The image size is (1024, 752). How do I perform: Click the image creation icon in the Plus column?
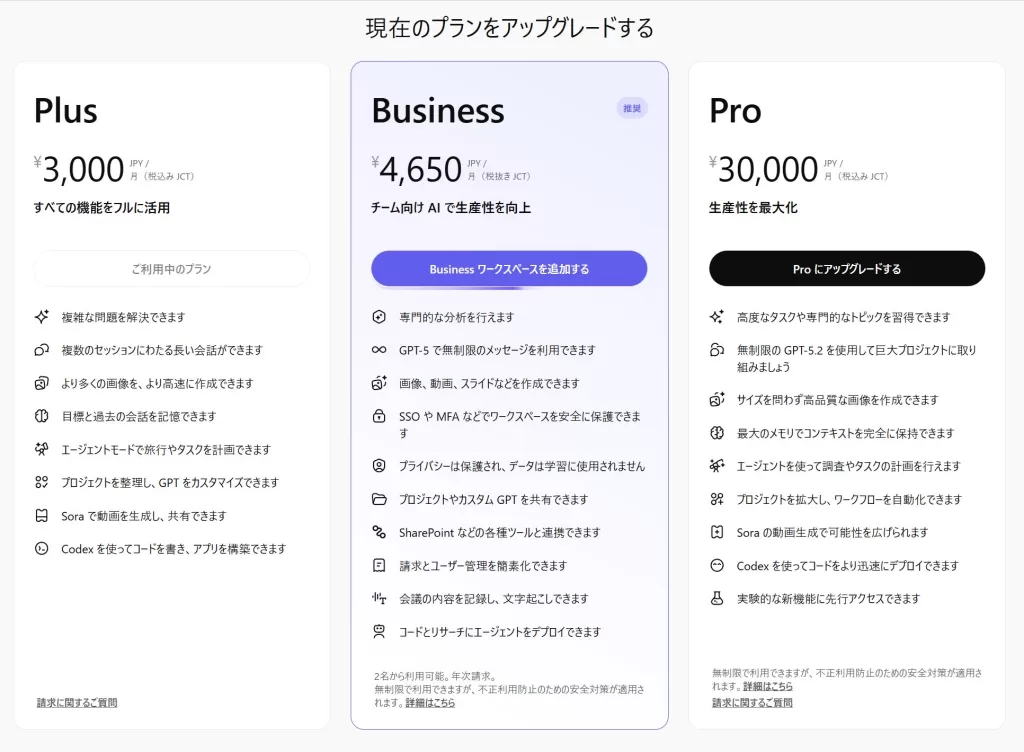click(x=42, y=383)
